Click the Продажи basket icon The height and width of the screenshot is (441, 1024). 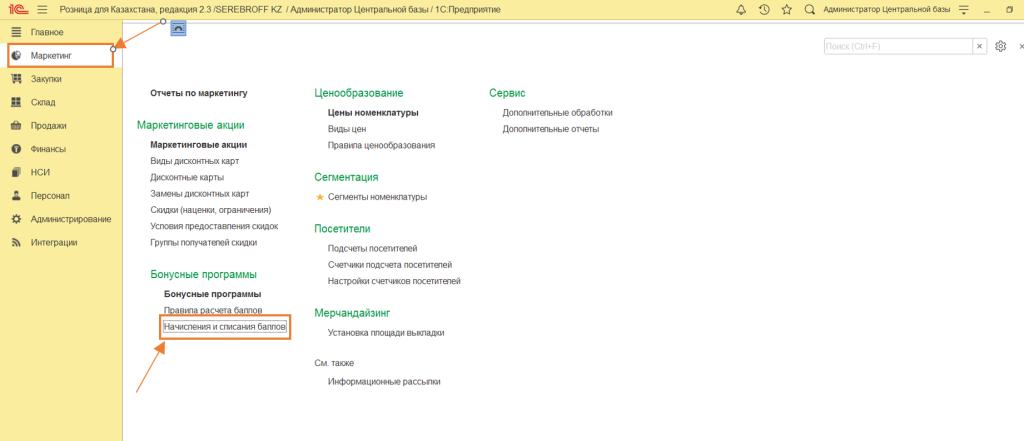click(x=17, y=125)
